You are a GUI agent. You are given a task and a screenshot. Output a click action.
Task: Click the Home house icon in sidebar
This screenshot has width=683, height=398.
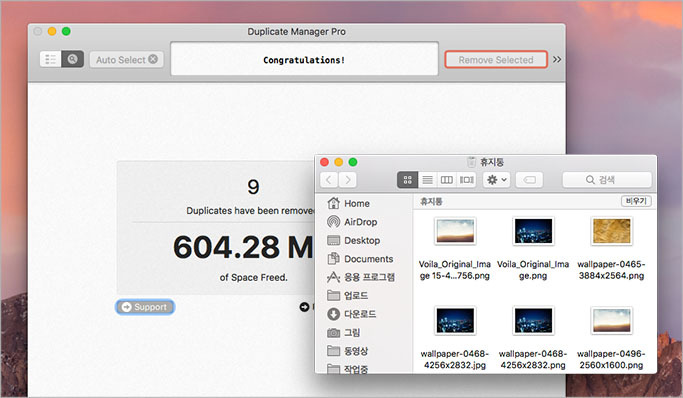point(334,203)
